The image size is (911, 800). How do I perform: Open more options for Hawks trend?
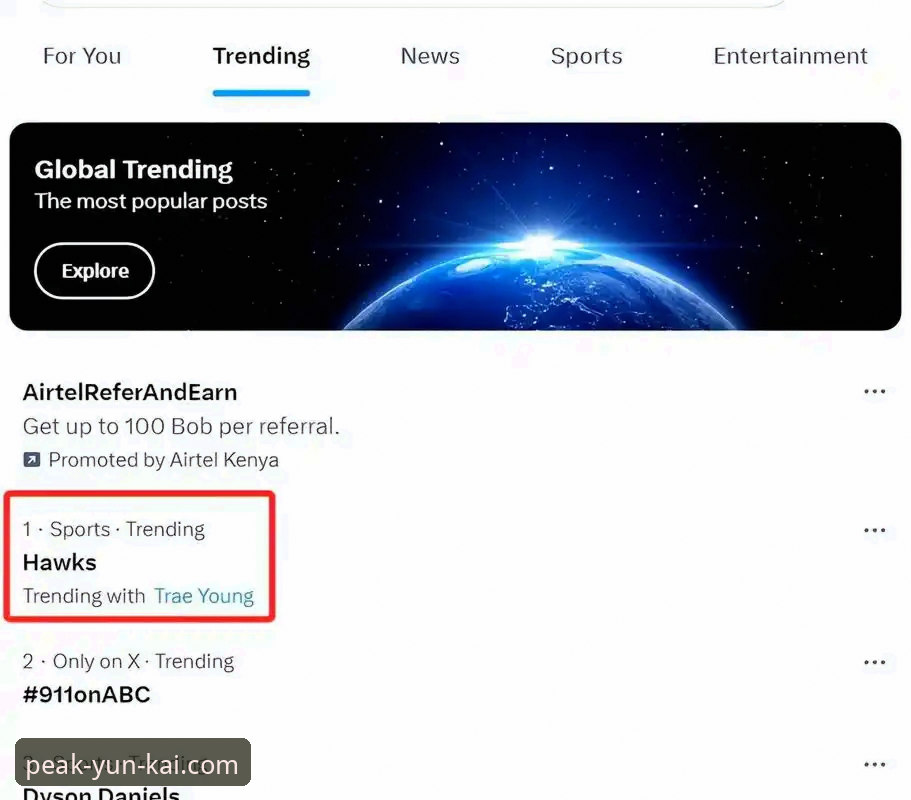(874, 530)
